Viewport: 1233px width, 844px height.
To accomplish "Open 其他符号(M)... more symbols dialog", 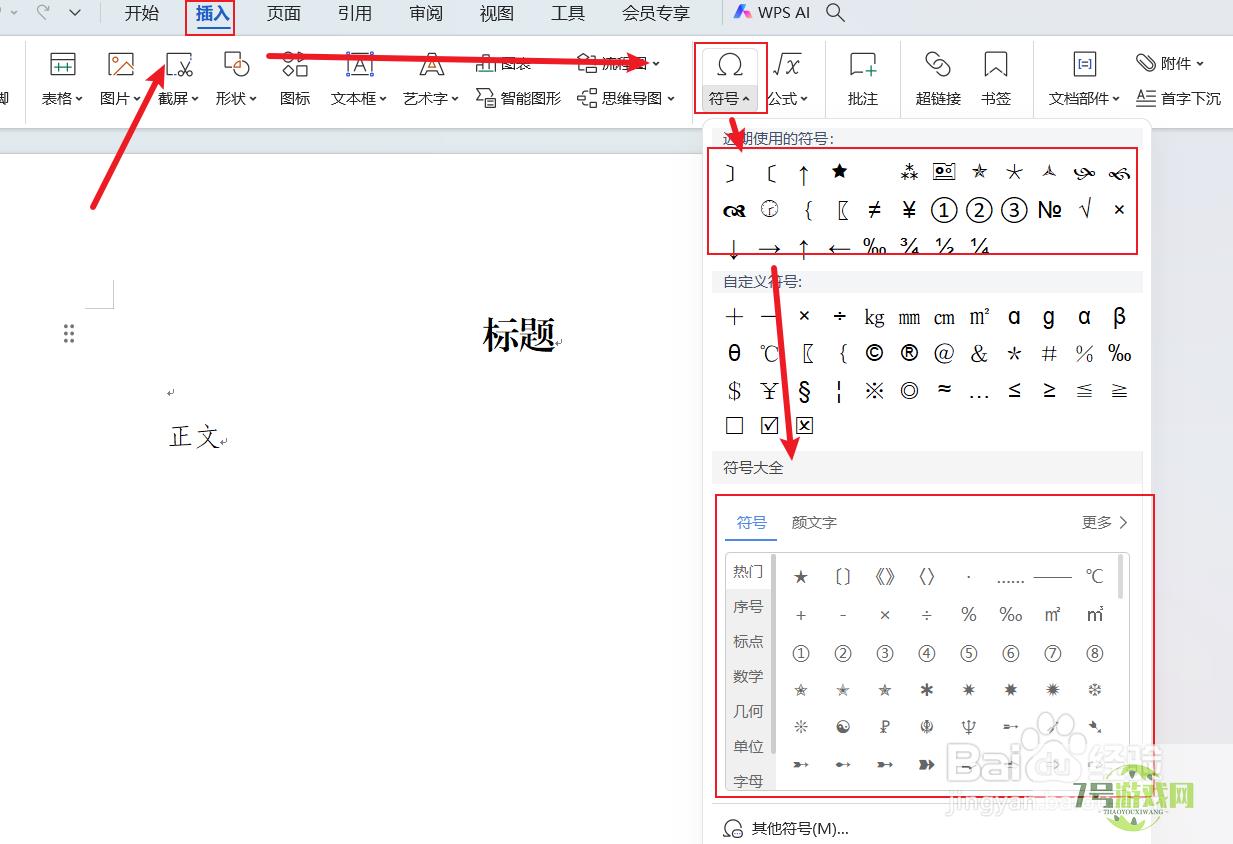I will [x=786, y=828].
